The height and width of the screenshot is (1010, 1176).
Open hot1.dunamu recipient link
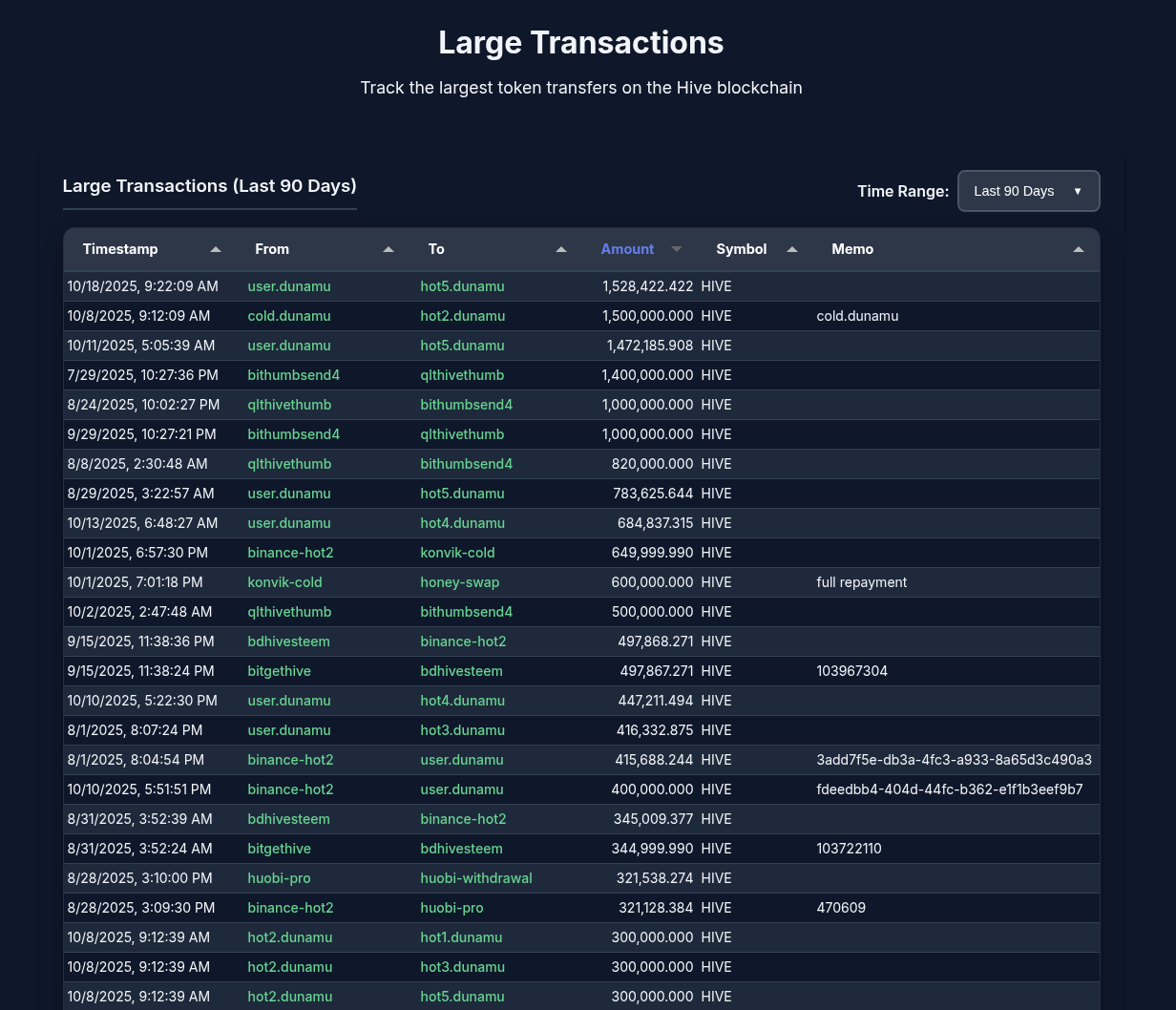pyautogui.click(x=461, y=937)
